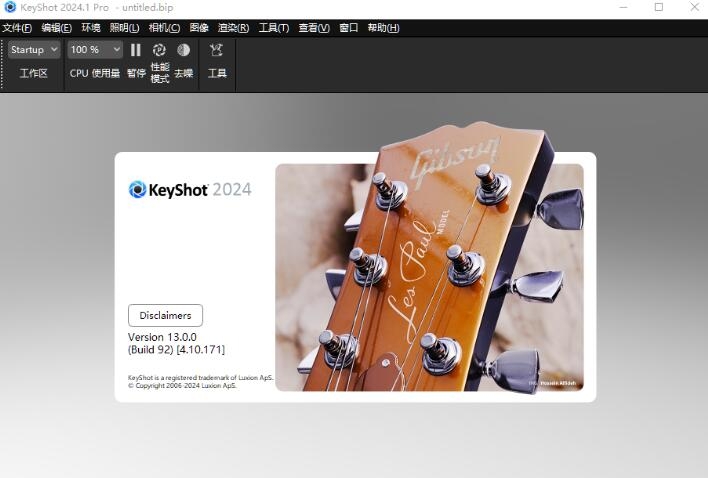Click the Disclaimers button
708x478 pixels.
[165, 315]
